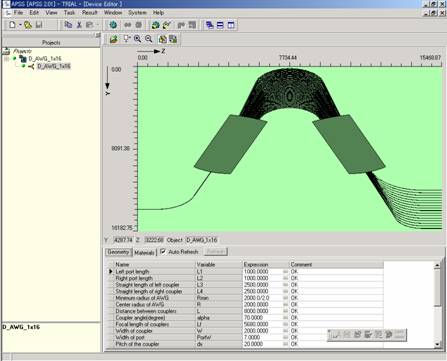Select the Cascade windows icon

click(x=210, y=25)
